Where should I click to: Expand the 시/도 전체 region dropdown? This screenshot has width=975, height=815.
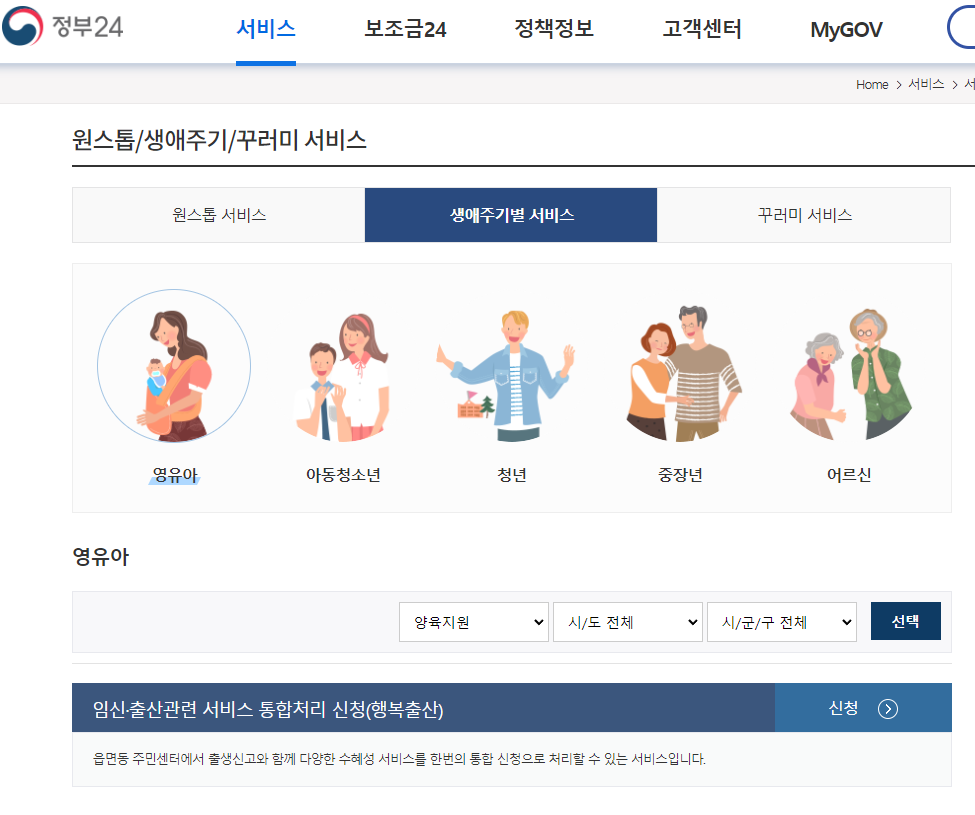[627, 621]
